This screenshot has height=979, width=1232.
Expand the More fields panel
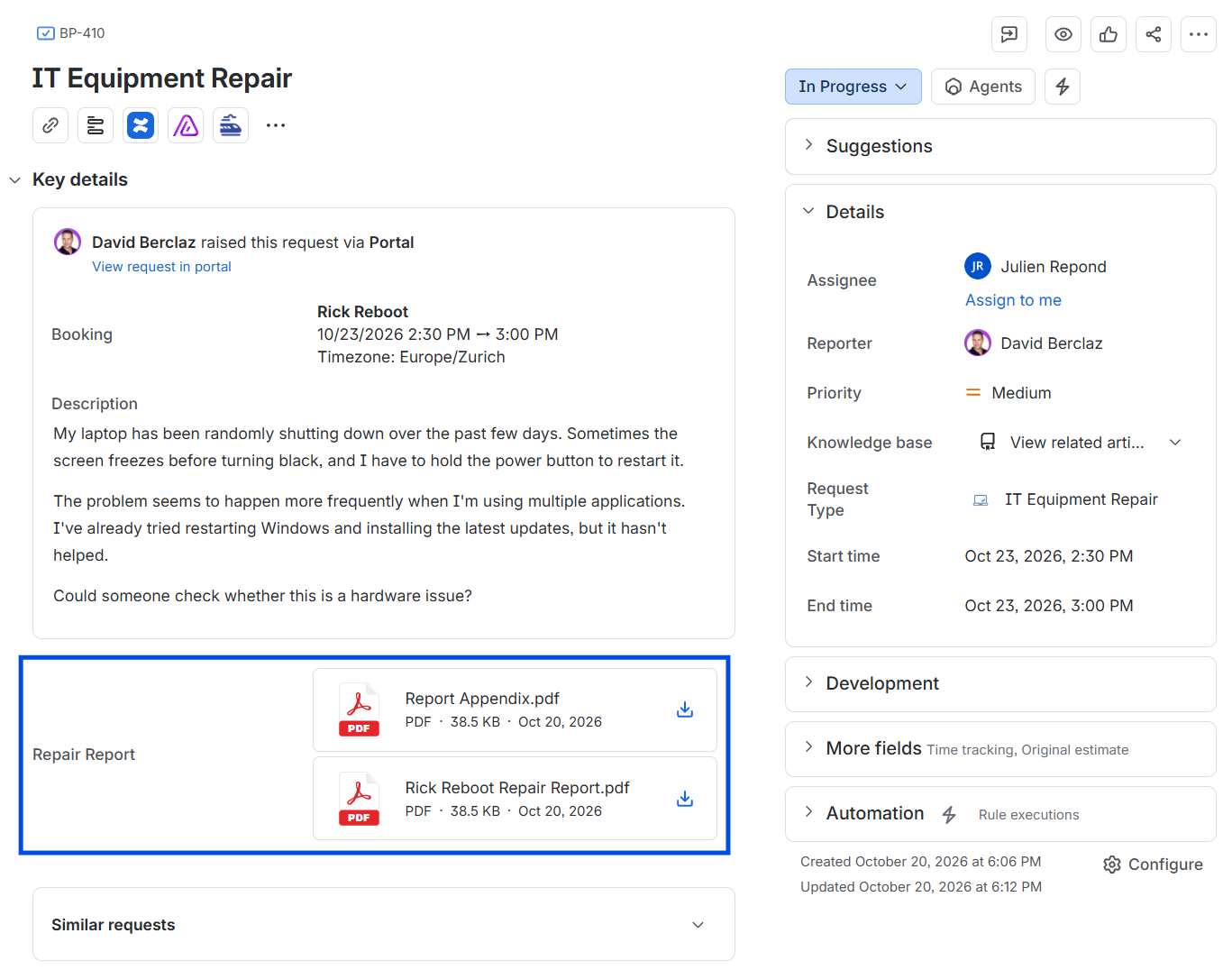pyautogui.click(x=808, y=747)
